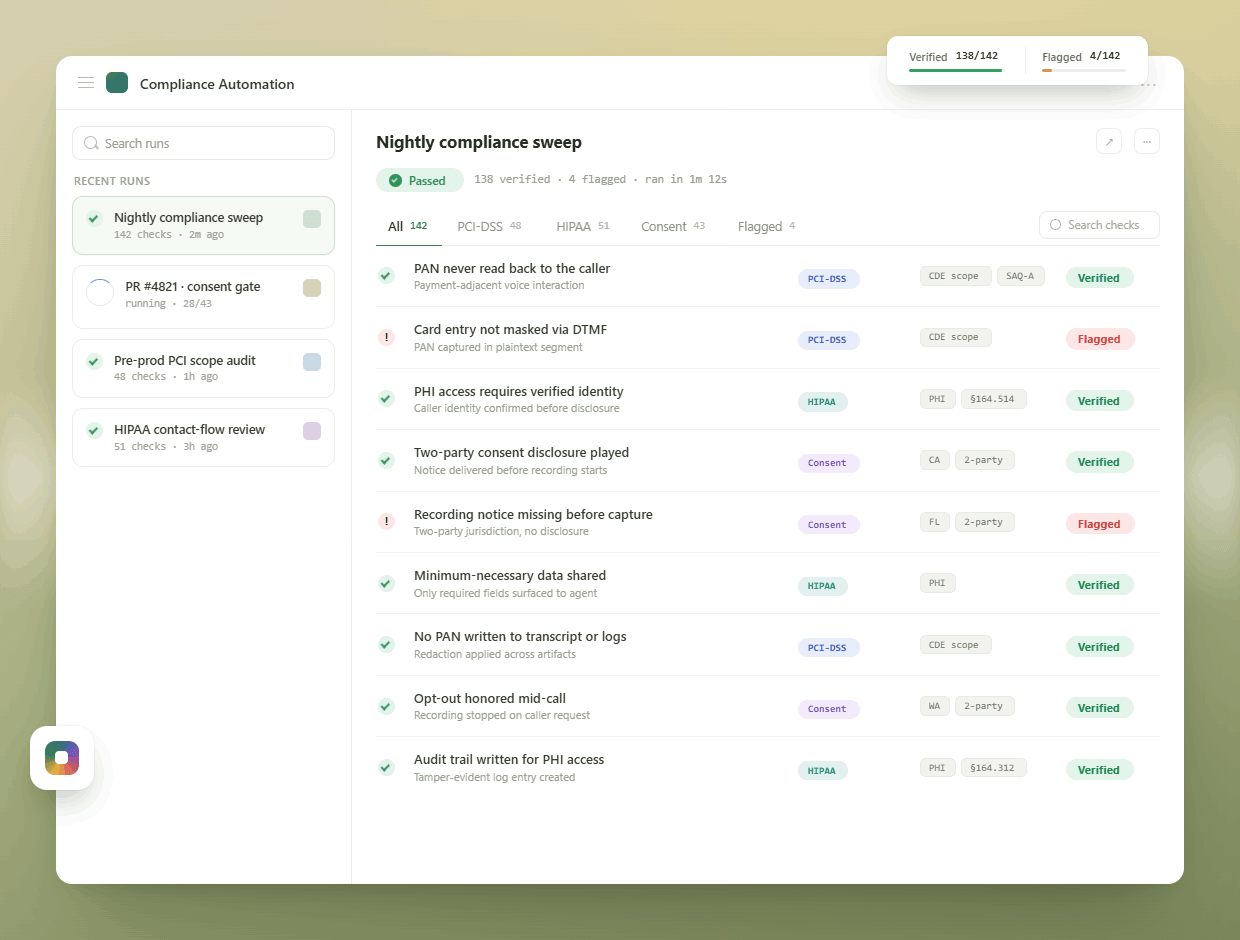Screen dimensions: 1240x940
Task: Open the hamburger menu icon
Action: click(x=86, y=83)
